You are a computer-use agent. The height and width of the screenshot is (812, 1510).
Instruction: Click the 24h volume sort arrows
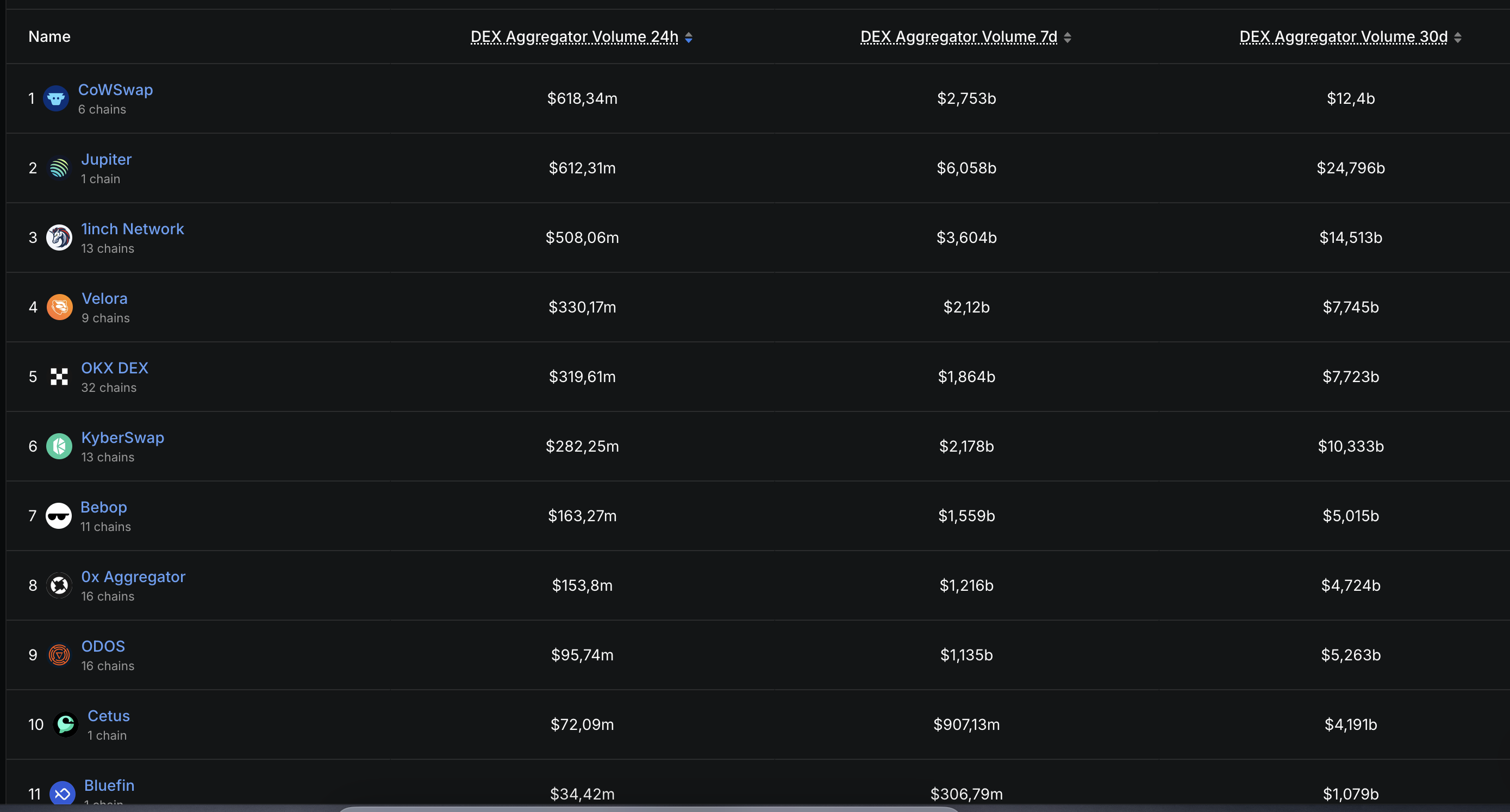tap(689, 36)
